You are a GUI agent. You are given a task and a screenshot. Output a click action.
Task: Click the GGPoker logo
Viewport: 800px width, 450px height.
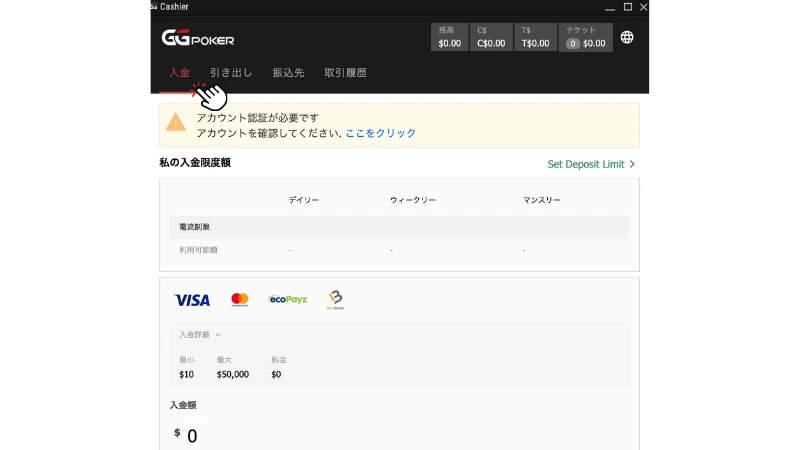tap(198, 38)
